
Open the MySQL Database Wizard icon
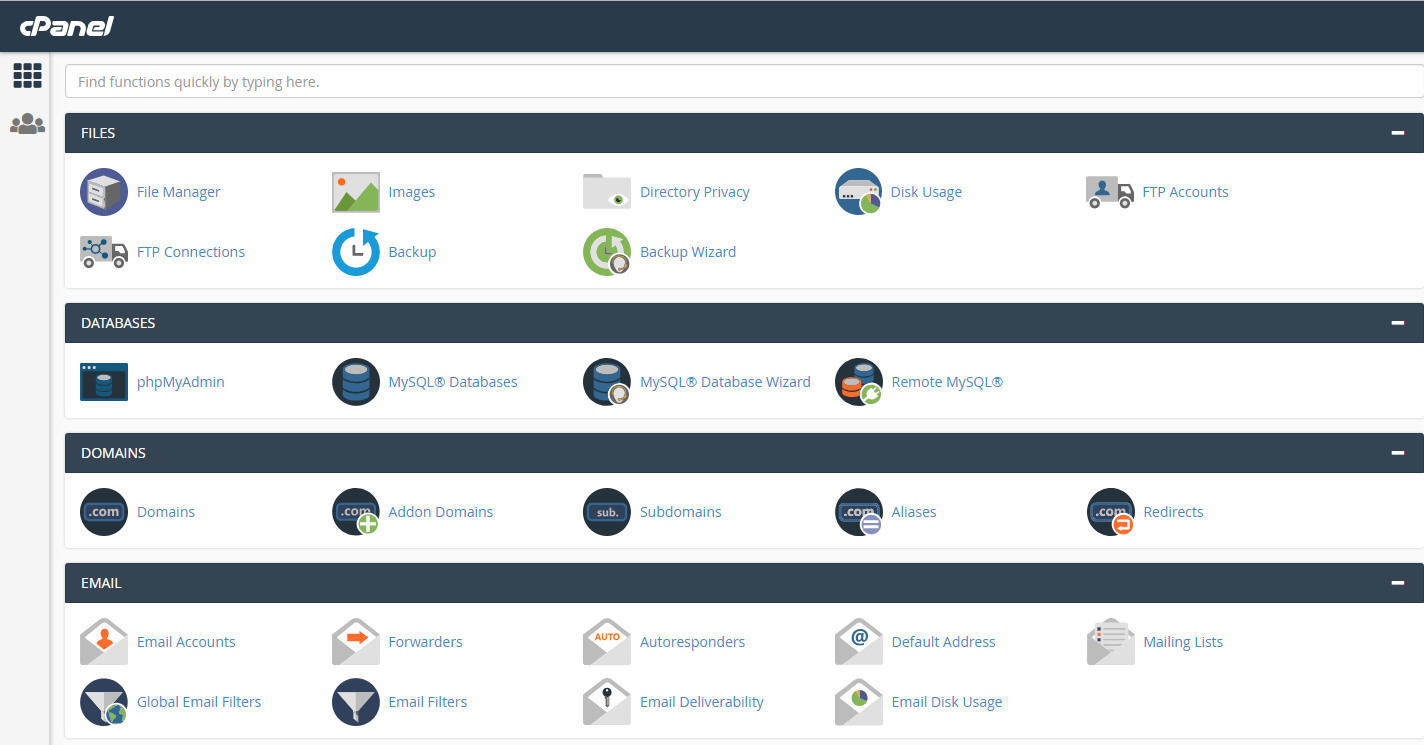tap(607, 382)
